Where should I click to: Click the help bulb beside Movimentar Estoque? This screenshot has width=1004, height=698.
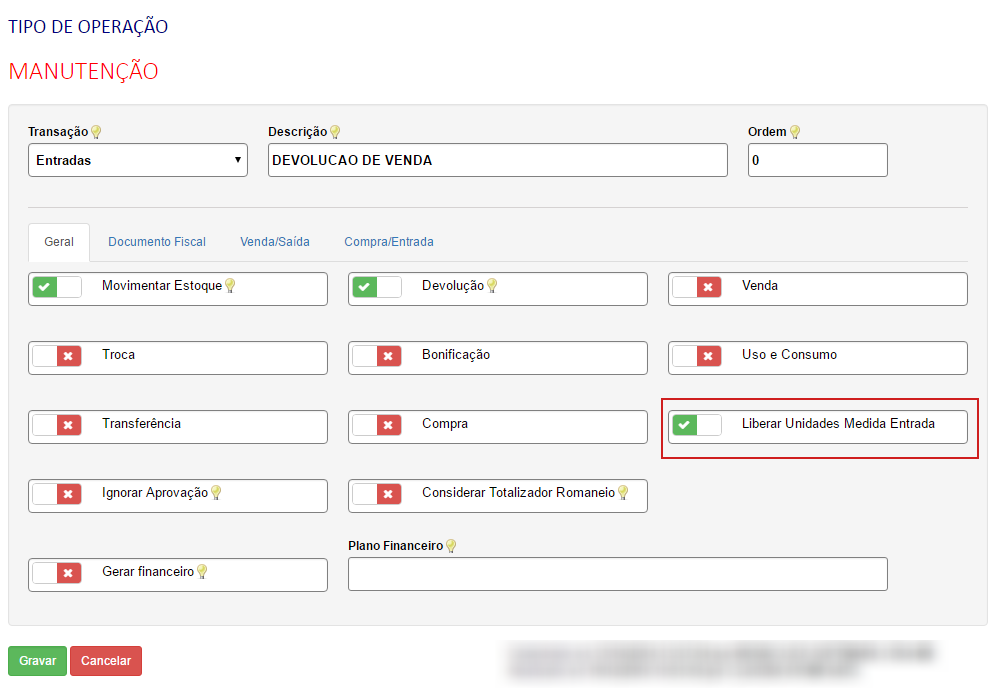tap(229, 286)
